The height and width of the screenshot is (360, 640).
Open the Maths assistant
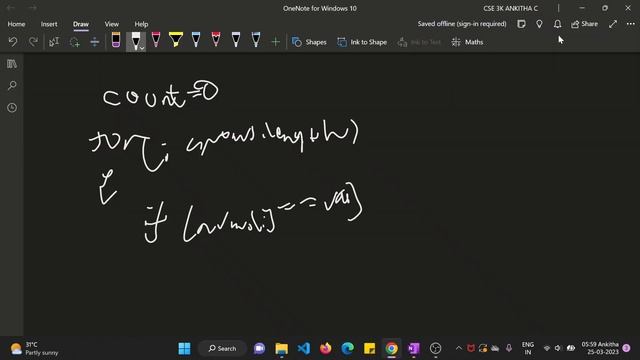[x=467, y=42]
